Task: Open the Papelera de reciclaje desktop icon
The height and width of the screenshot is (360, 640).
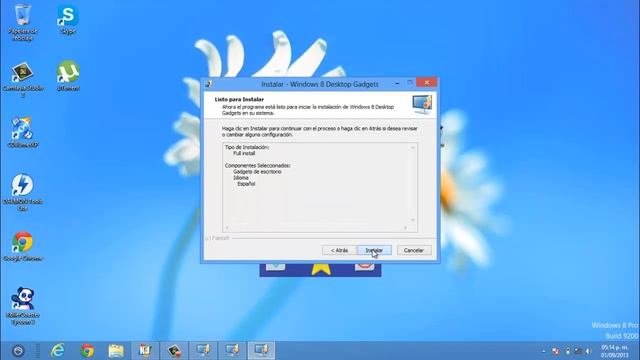Action: (x=22, y=22)
